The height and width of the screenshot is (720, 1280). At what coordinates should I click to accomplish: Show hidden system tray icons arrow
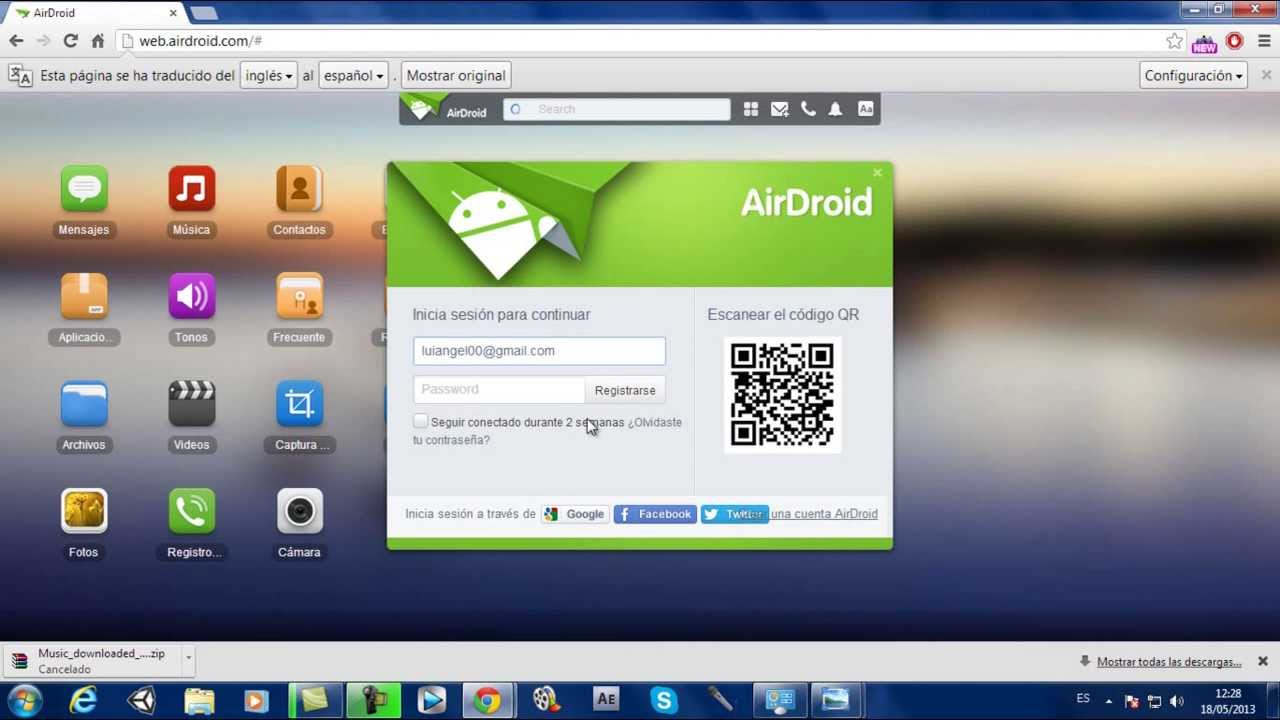pos(1108,701)
